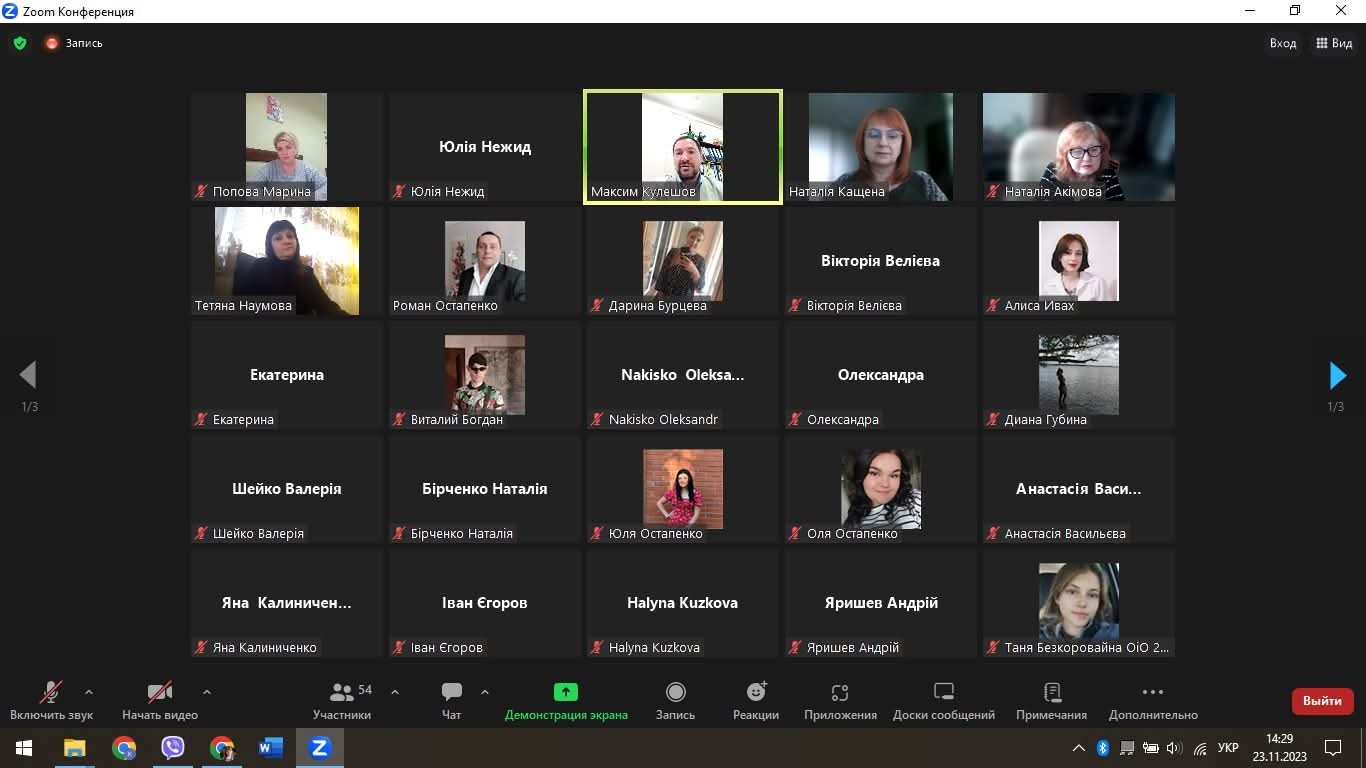1366x768 pixels.
Task: Open the Примечания notes panel
Action: tap(1051, 699)
